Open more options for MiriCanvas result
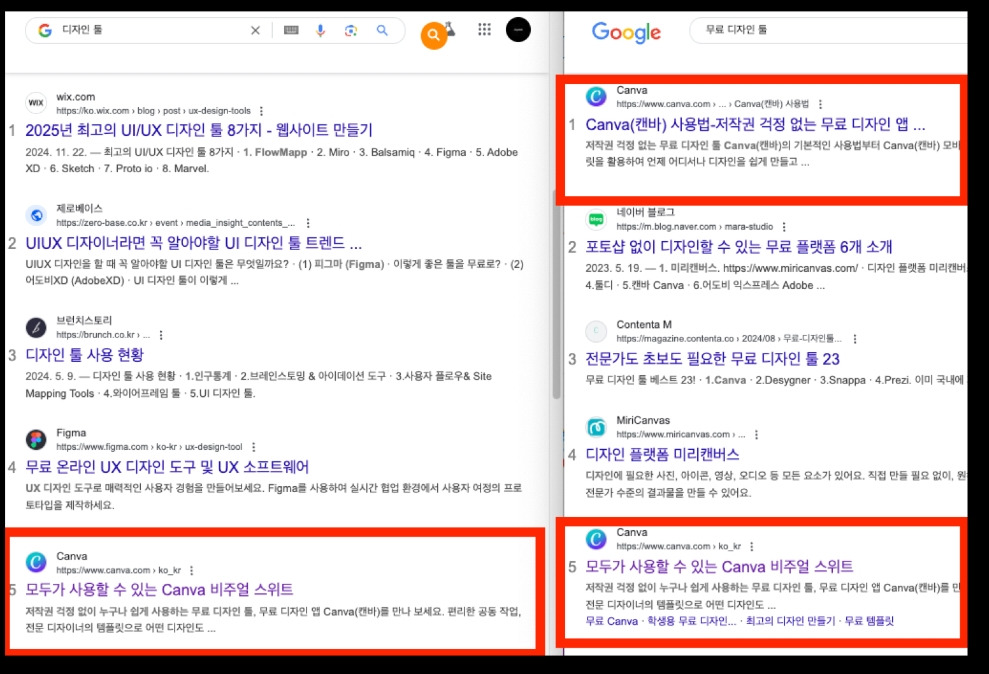The width and height of the screenshot is (989, 674). pos(756,435)
